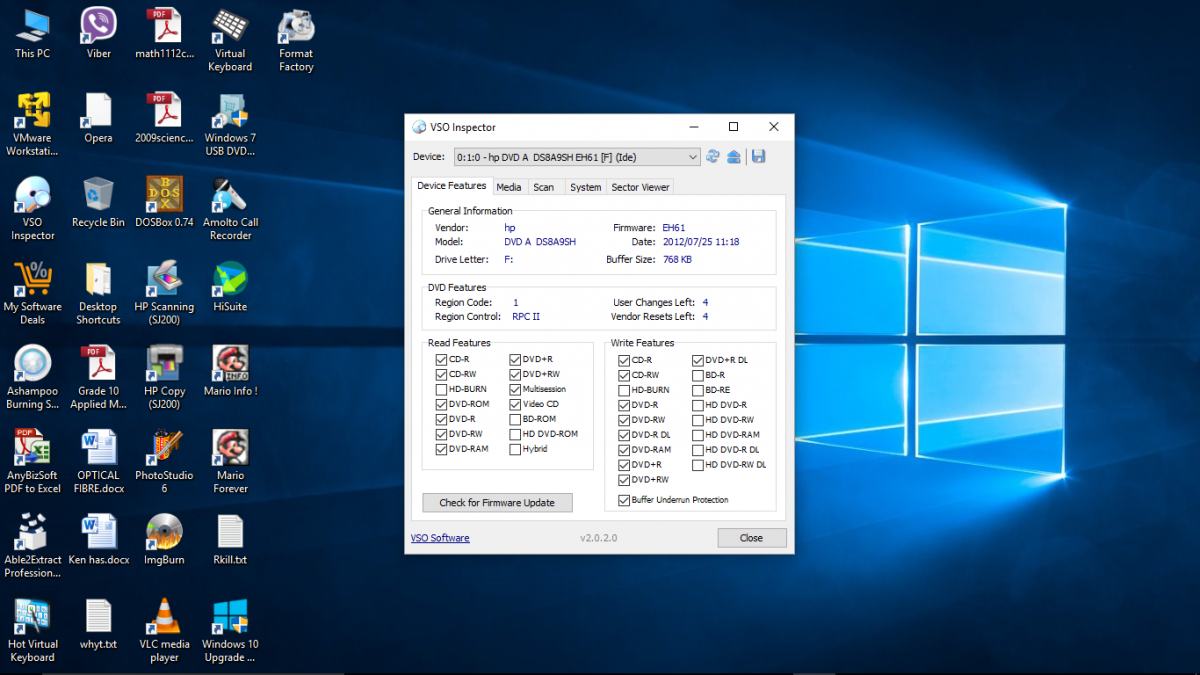Select the Device Features tab
Viewport: 1200px width, 675px height.
452,186
